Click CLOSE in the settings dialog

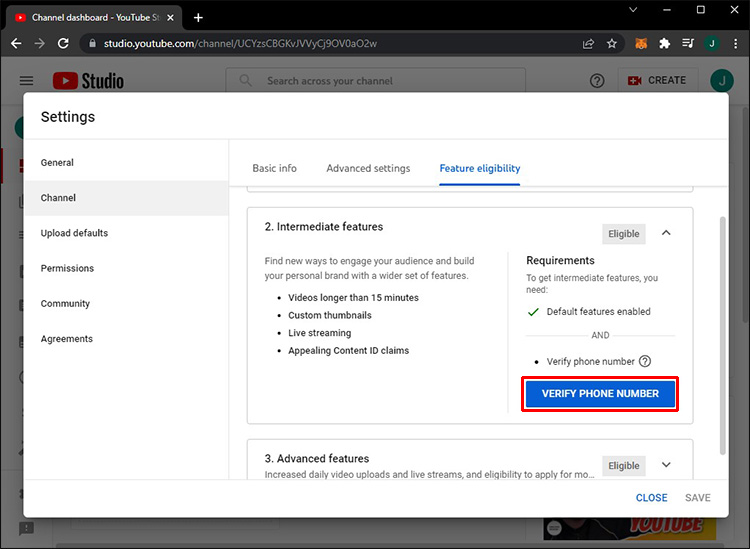651,498
